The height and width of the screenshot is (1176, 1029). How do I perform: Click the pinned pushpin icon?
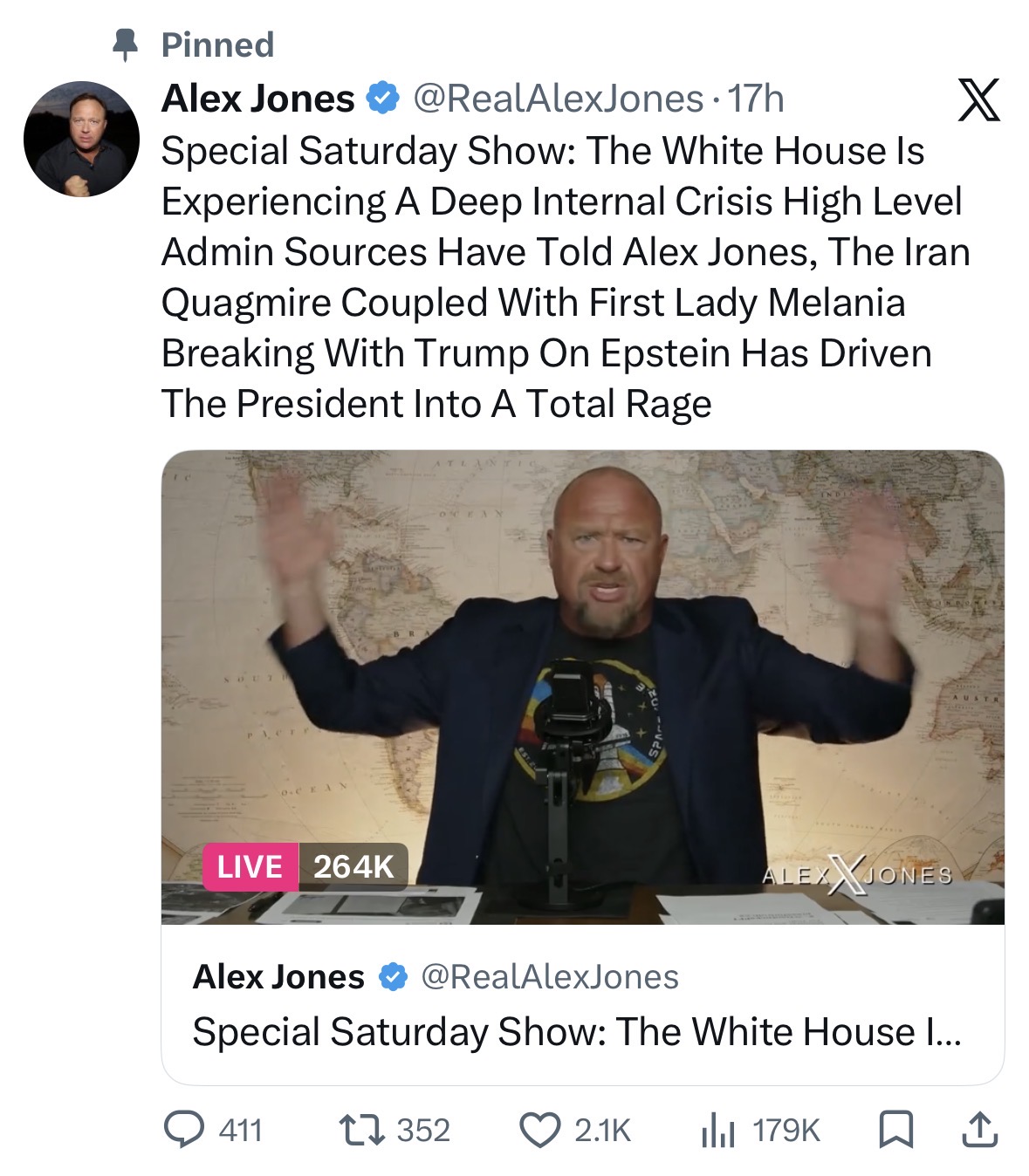click(x=127, y=44)
